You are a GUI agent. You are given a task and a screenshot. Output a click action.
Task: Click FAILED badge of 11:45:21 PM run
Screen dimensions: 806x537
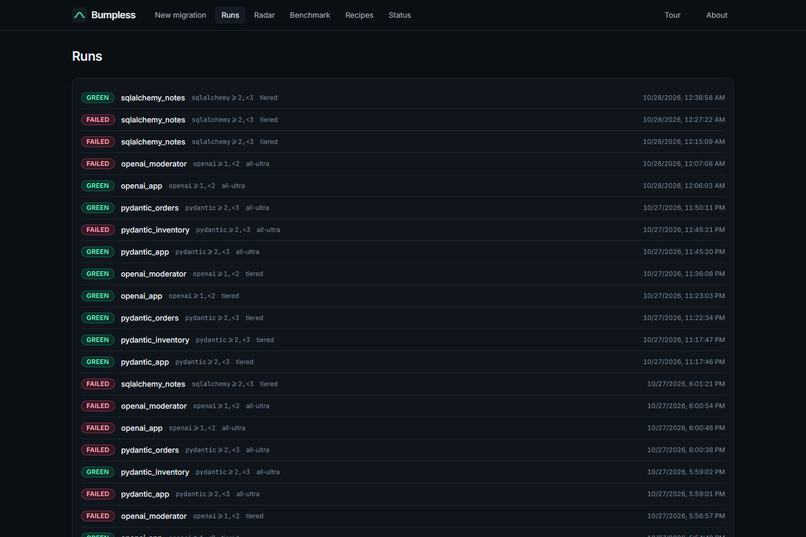[98, 230]
